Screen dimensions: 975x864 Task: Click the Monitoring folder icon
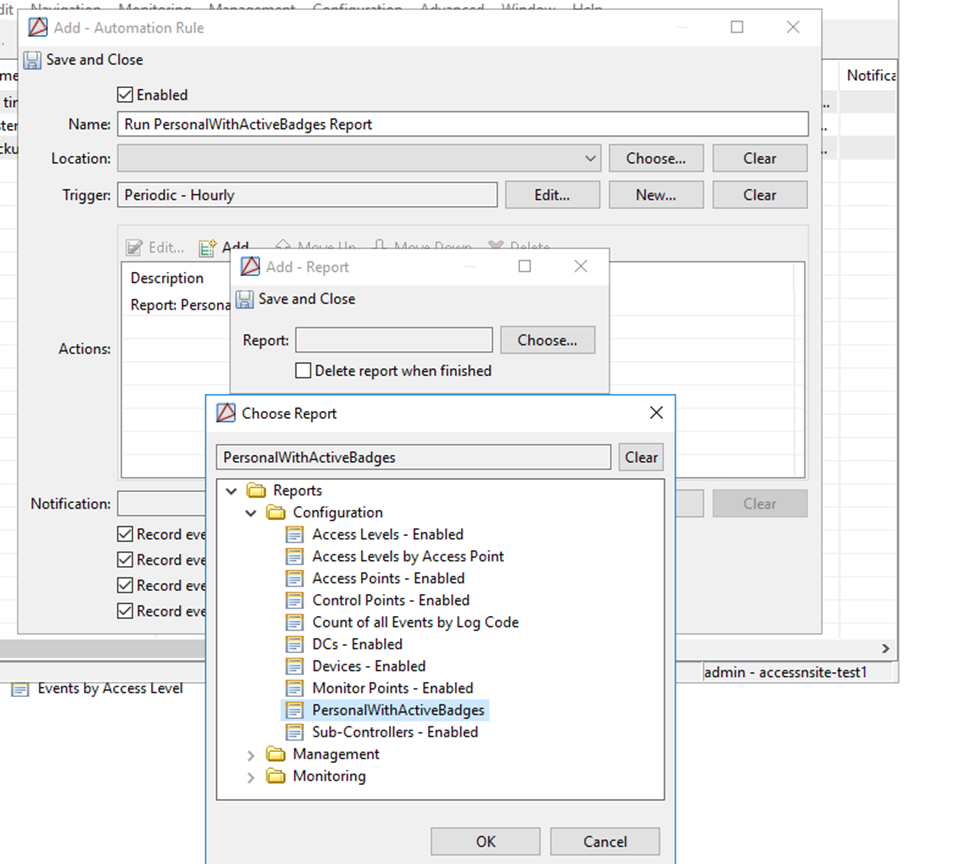coord(275,776)
